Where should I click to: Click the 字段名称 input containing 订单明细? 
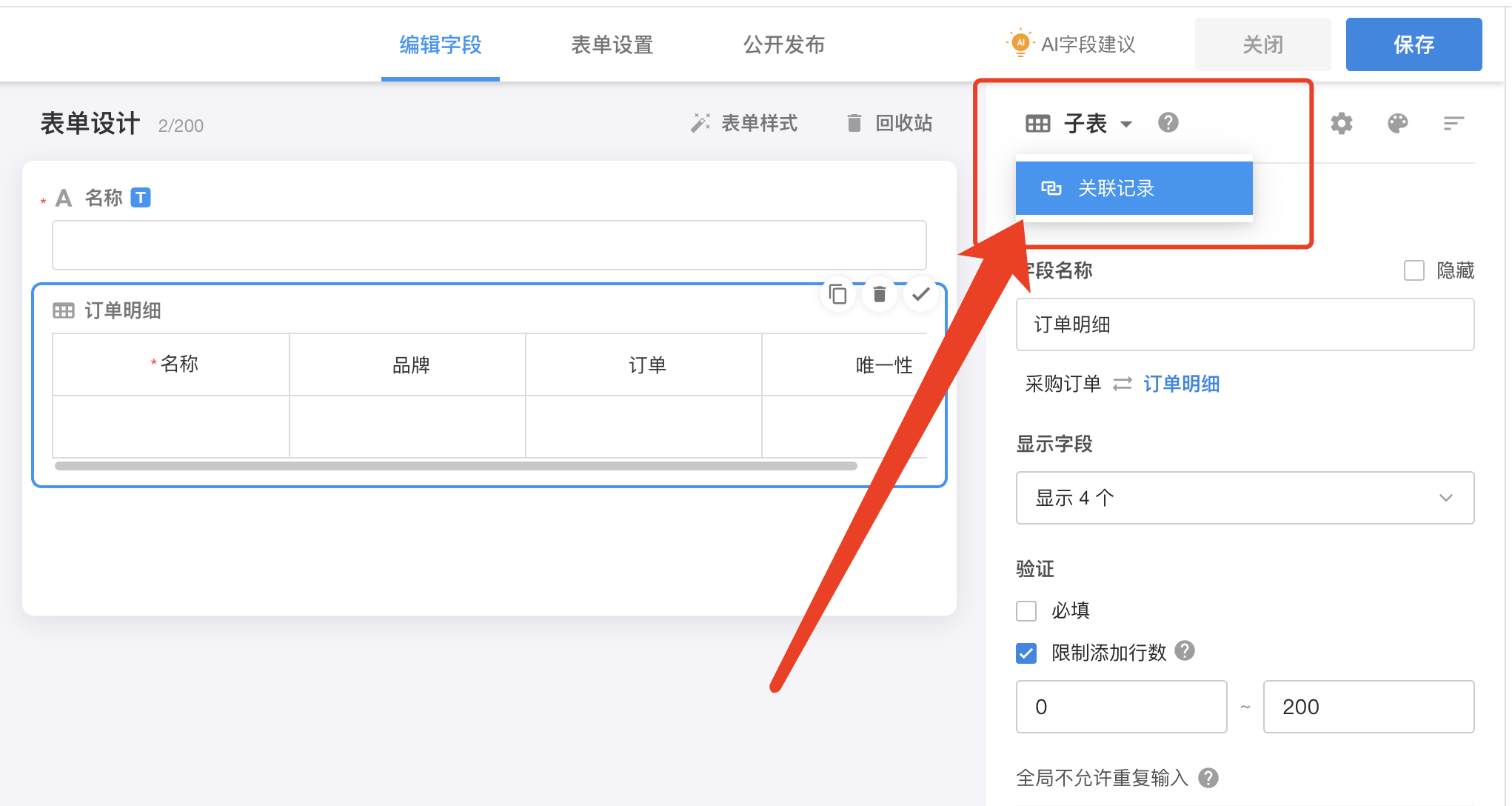(x=1244, y=324)
